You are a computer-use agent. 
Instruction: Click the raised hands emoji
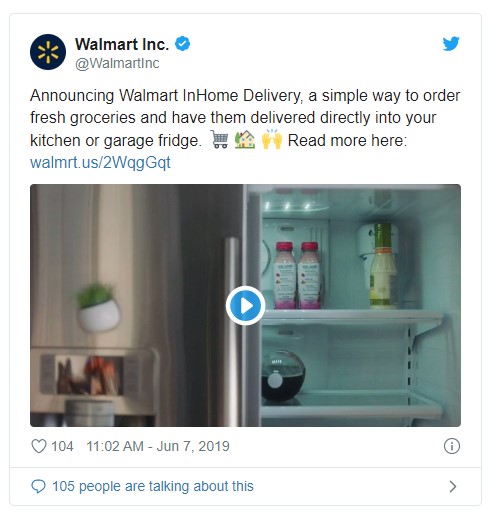(x=272, y=139)
